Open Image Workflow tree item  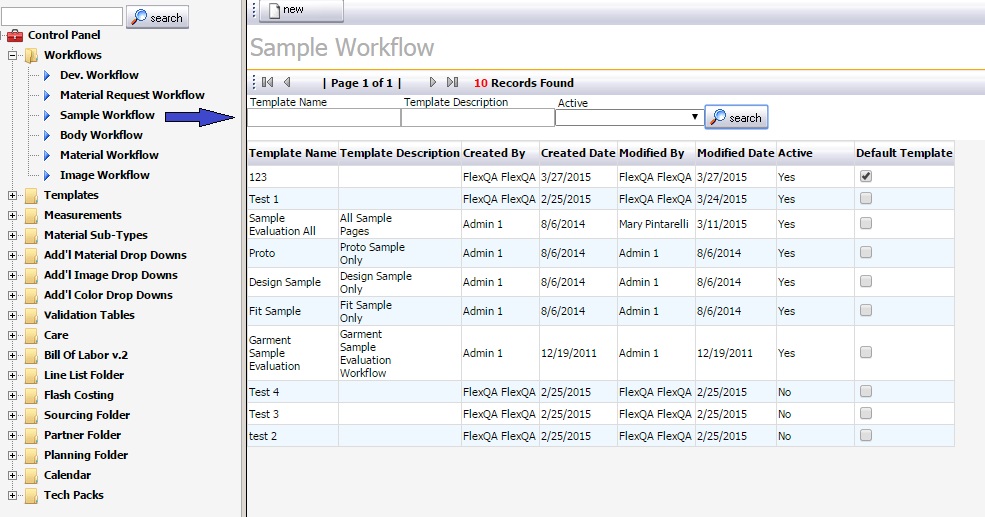tap(104, 175)
